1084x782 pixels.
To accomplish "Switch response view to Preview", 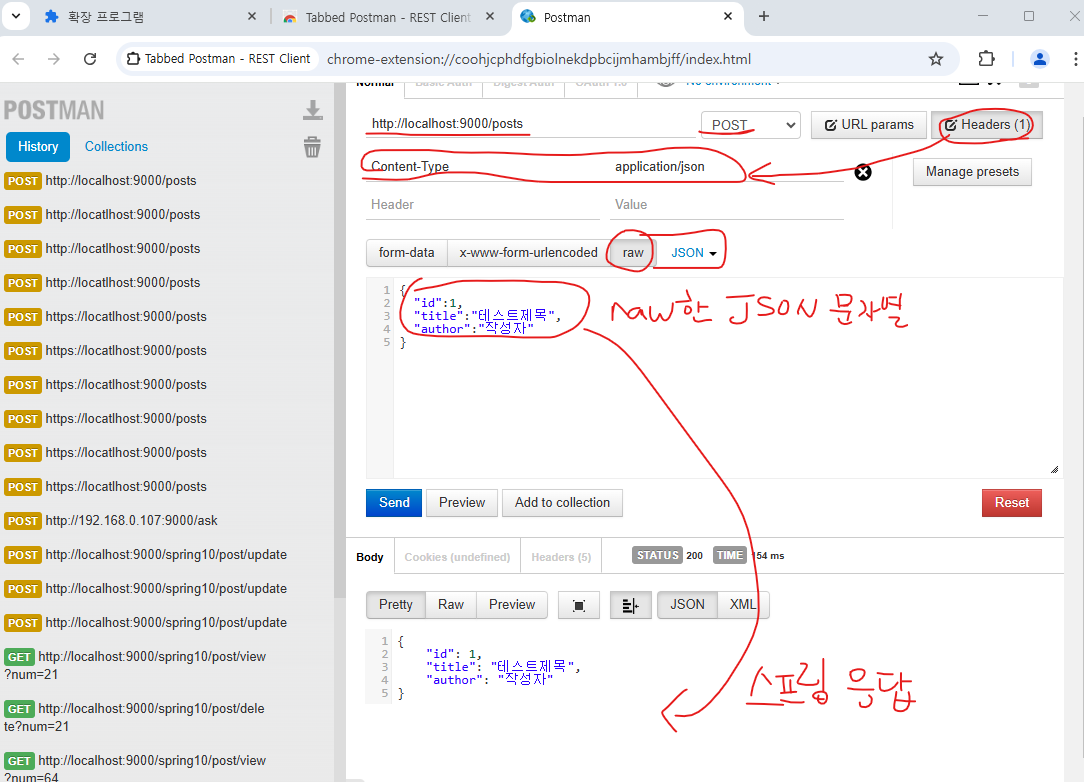I will [512, 605].
